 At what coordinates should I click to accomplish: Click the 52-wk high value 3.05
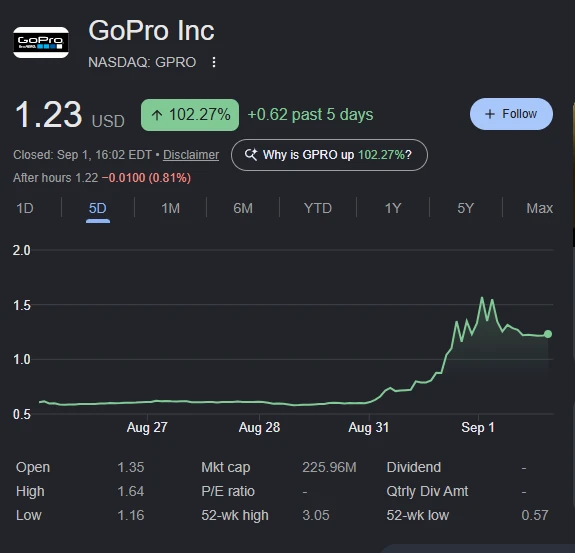point(316,515)
